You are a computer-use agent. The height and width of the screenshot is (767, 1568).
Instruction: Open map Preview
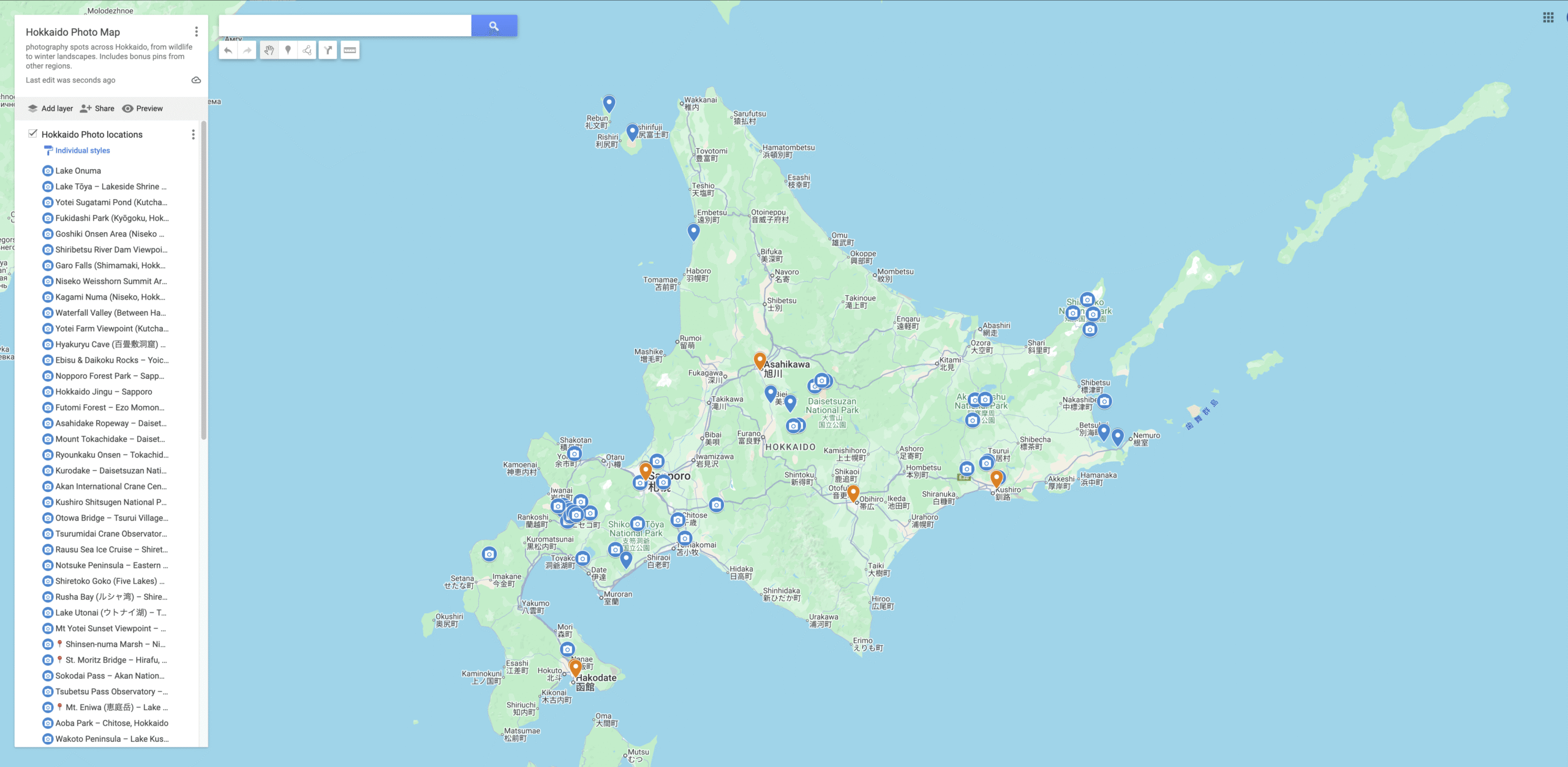click(142, 108)
